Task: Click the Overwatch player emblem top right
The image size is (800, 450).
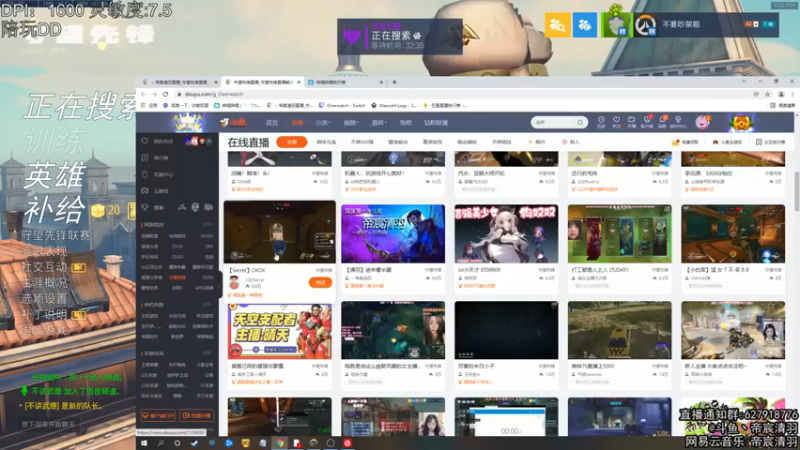Action: pos(646,25)
